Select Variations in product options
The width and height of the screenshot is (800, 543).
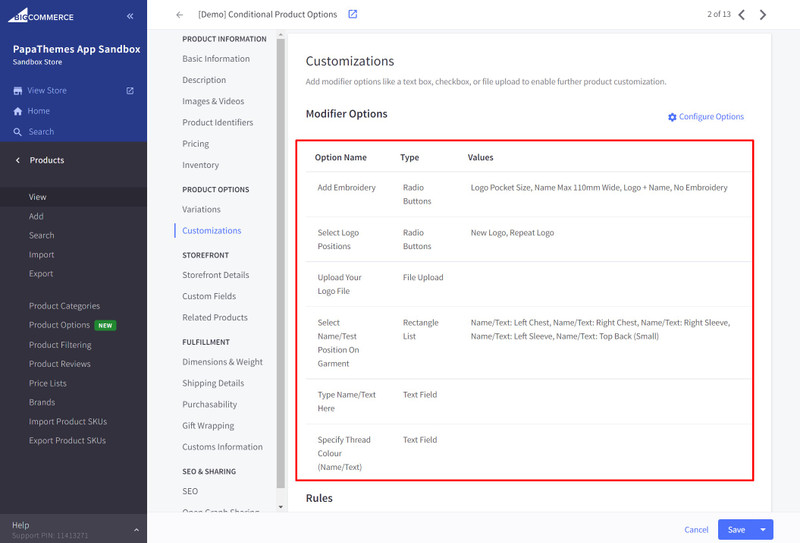pyautogui.click(x=201, y=209)
